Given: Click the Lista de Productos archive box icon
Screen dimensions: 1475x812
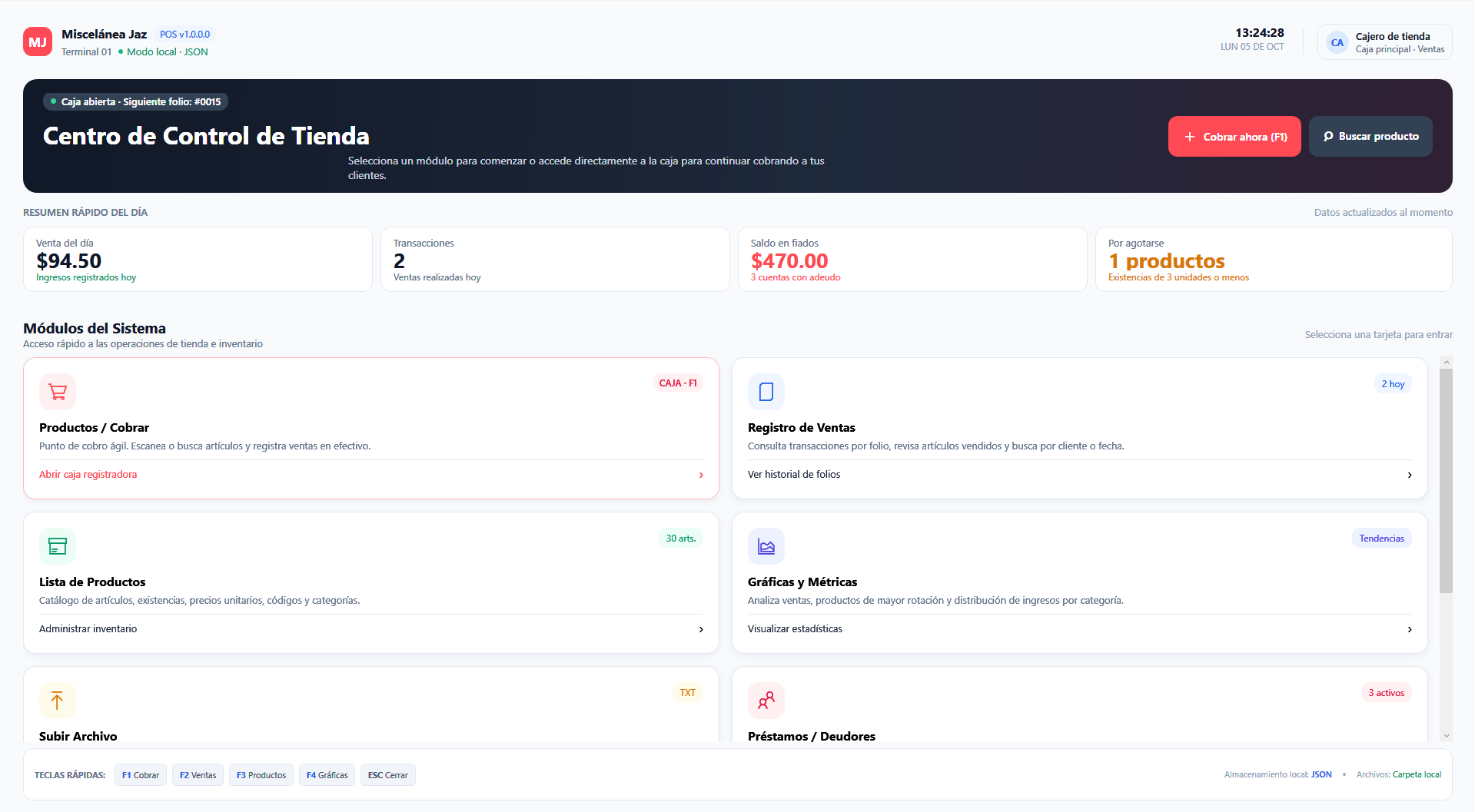Looking at the screenshot, I should pyautogui.click(x=58, y=546).
